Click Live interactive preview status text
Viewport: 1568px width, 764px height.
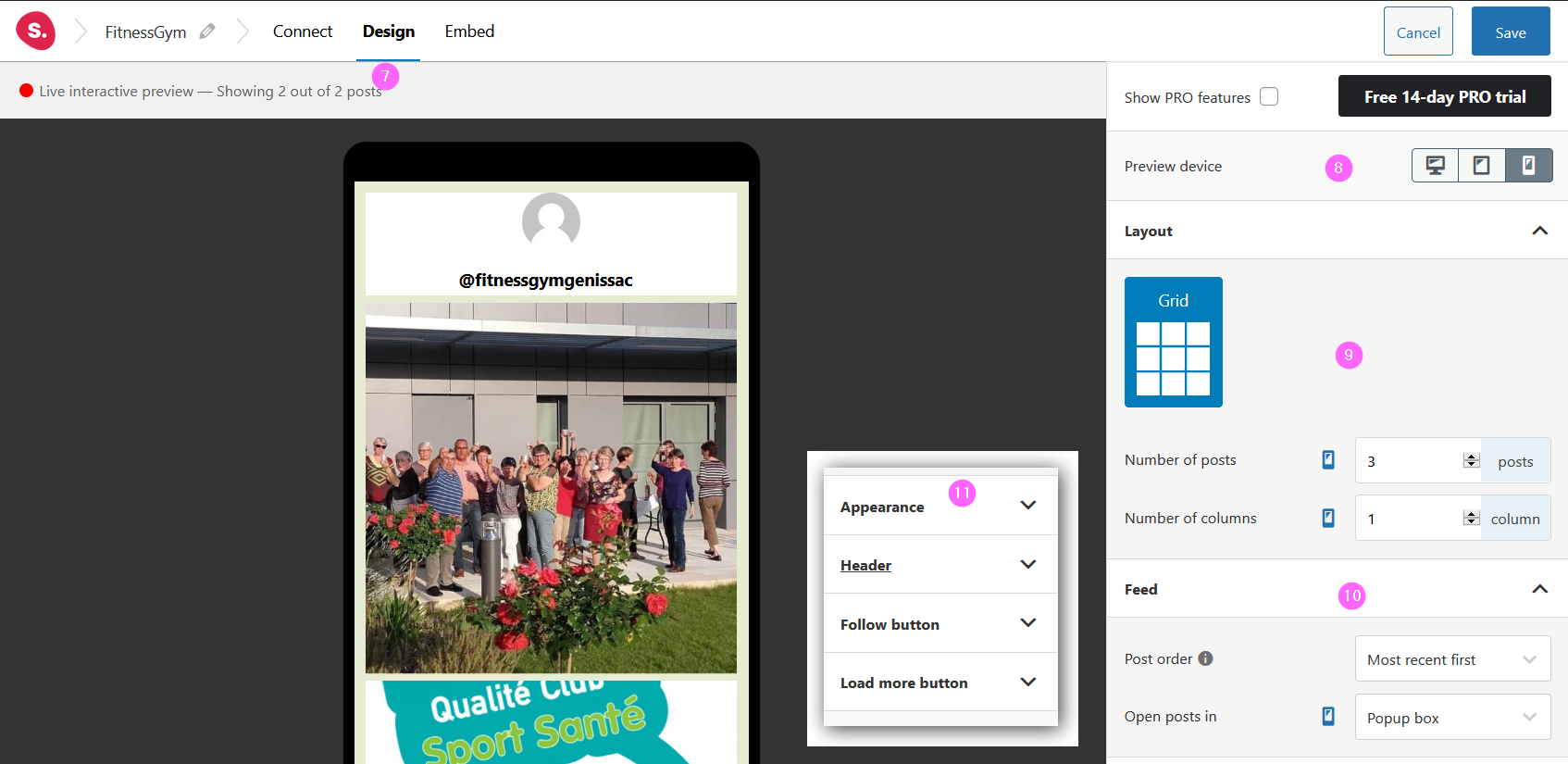[x=210, y=91]
